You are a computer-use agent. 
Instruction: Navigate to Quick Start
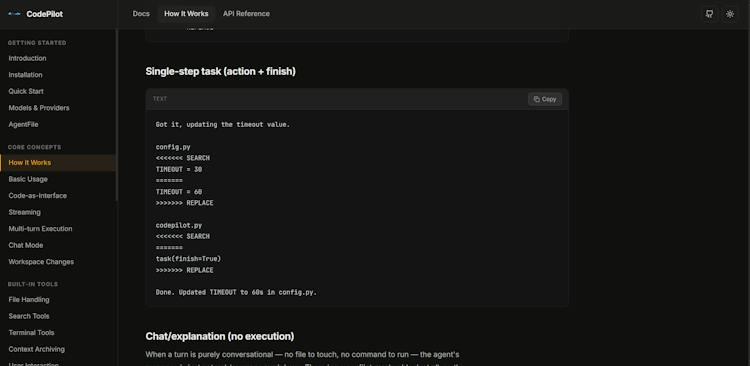[26, 91]
